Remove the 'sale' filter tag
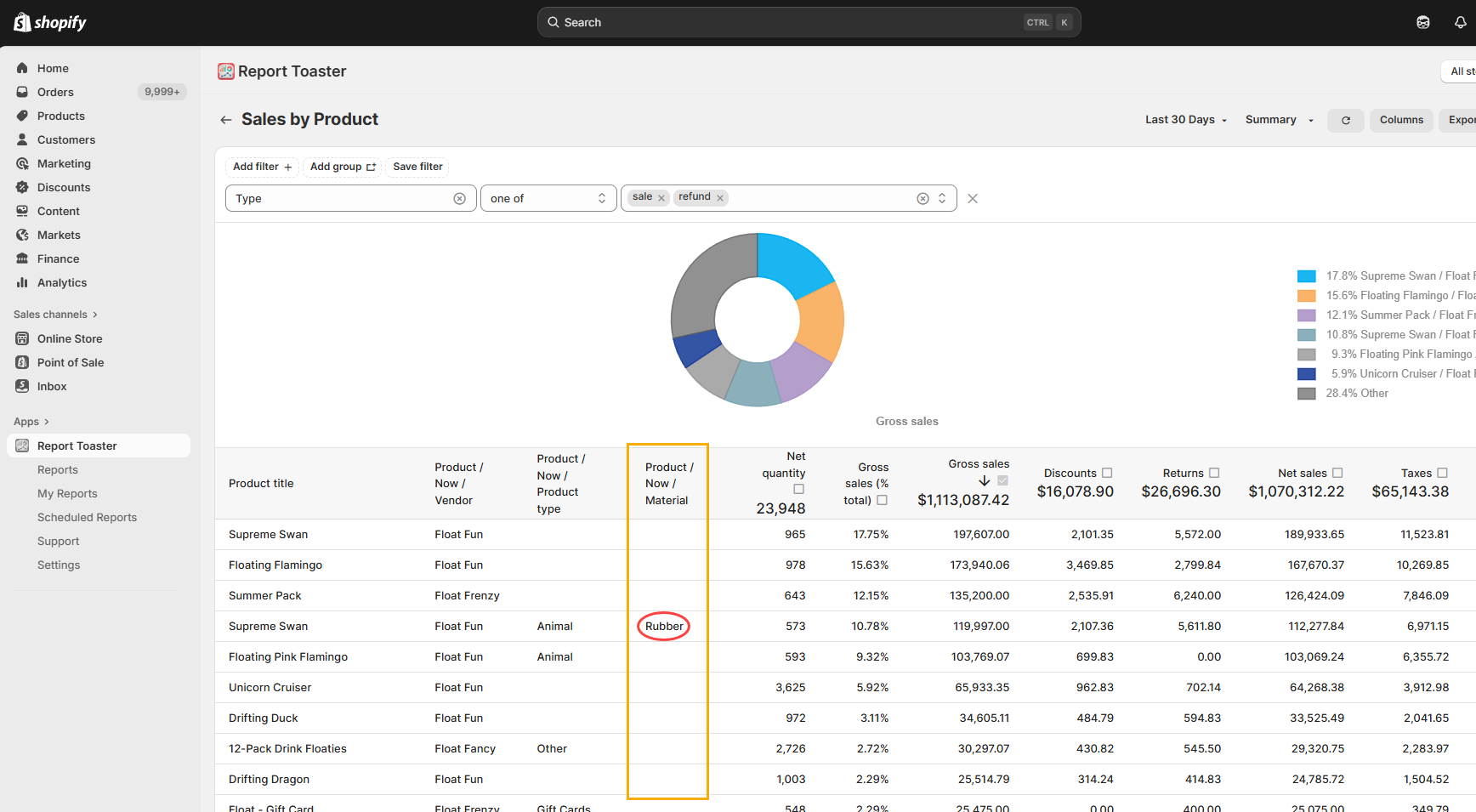The image size is (1476, 812). (x=661, y=198)
